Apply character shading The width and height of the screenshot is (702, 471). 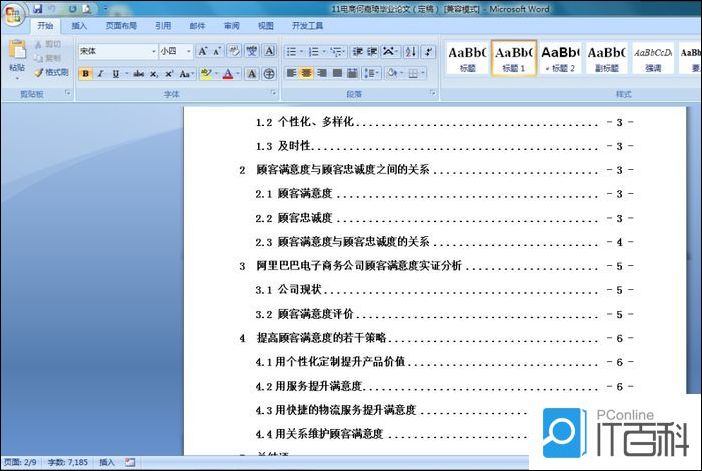(x=252, y=73)
